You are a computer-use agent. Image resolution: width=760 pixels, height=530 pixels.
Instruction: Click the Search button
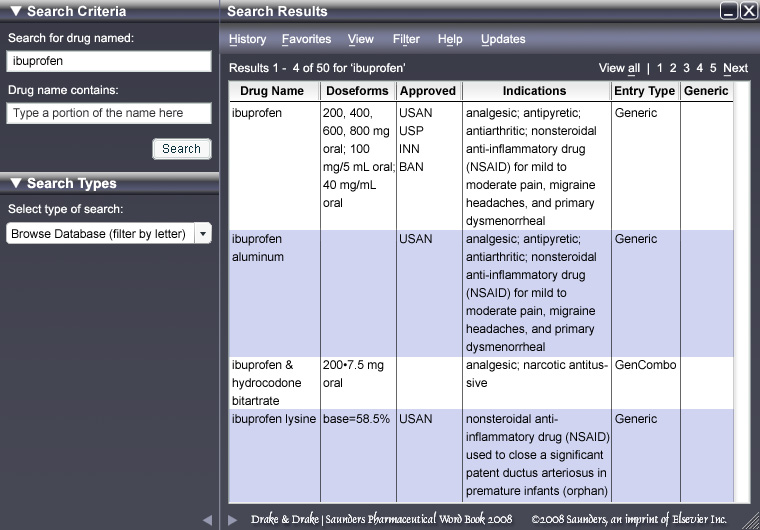coord(181,149)
